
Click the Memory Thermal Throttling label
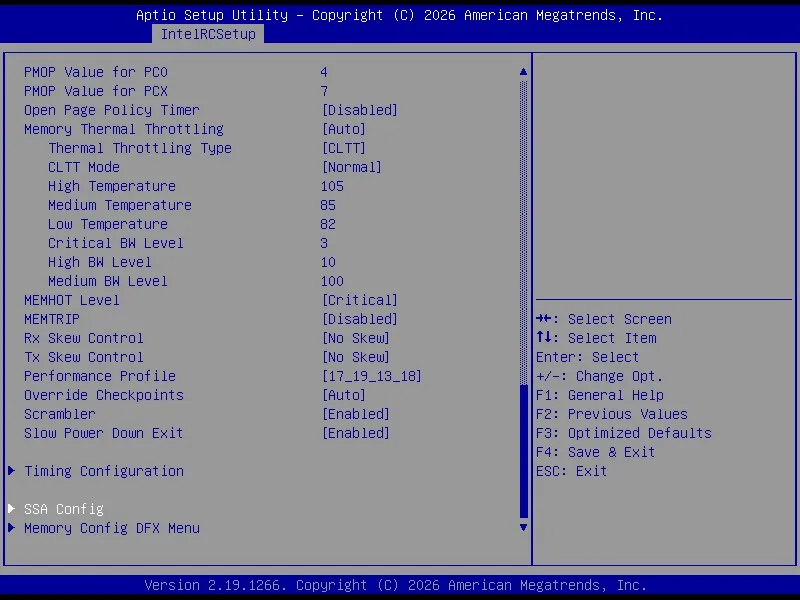pos(123,129)
